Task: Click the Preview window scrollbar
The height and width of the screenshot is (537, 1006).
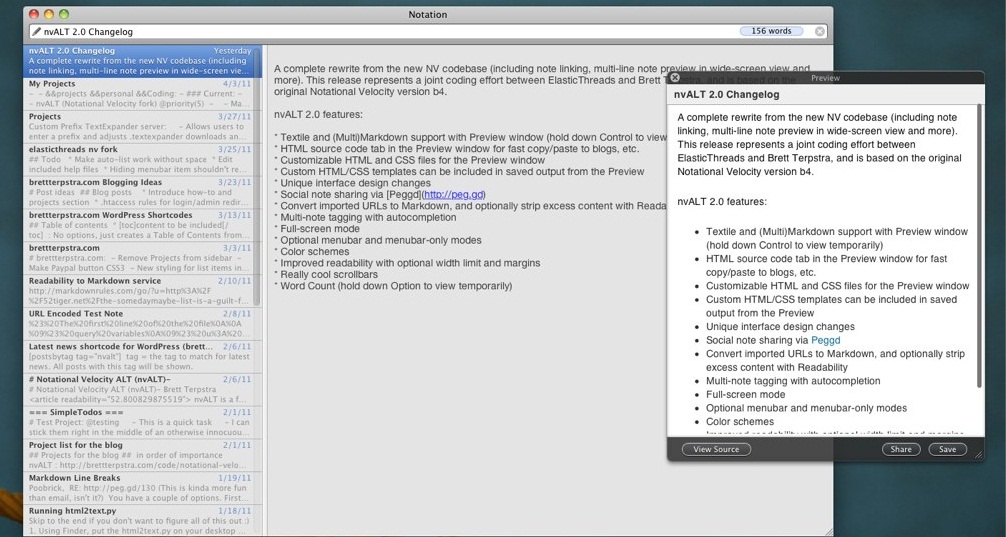Action: 979,246
